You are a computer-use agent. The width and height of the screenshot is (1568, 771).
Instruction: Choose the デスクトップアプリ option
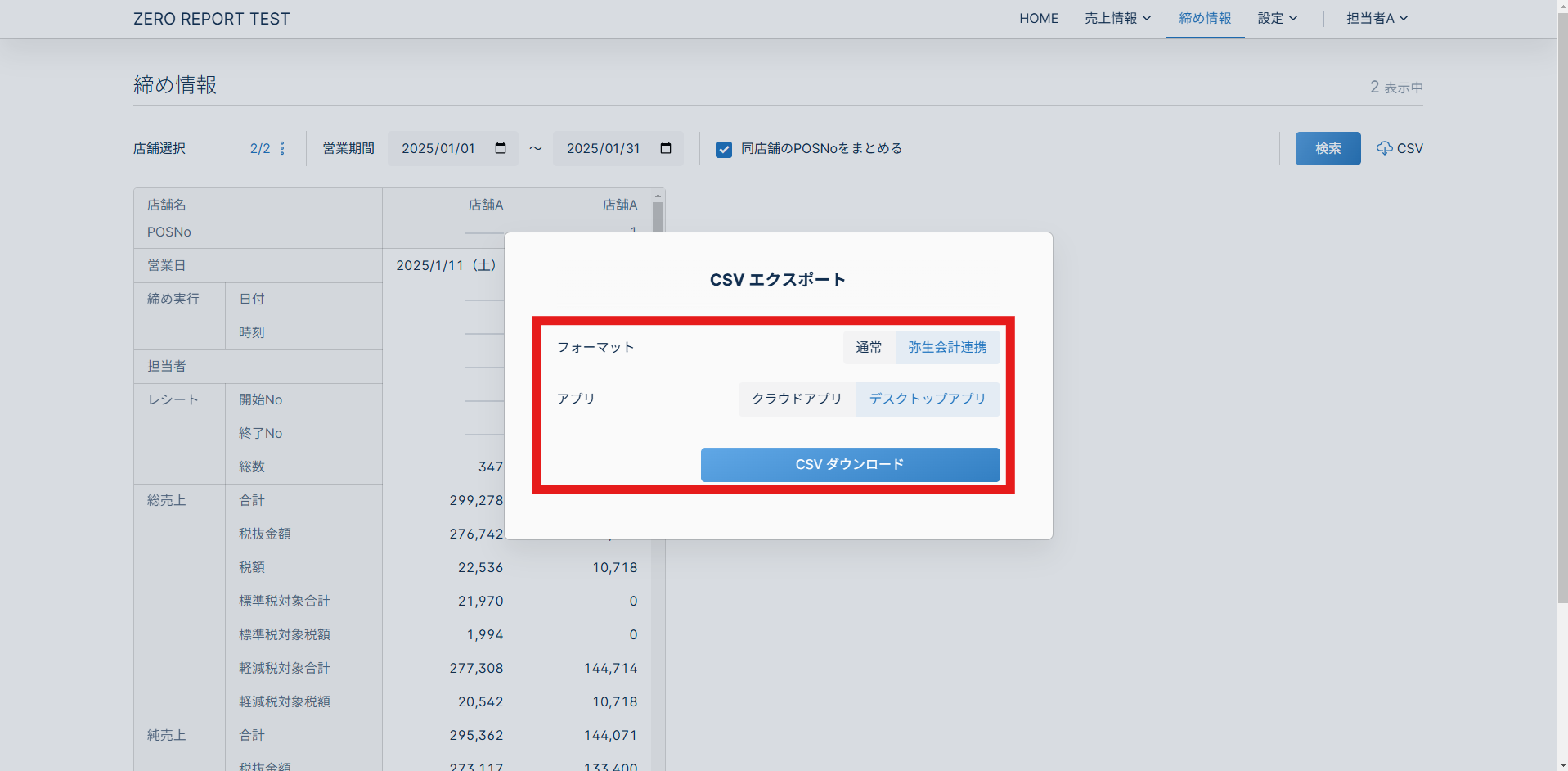[927, 399]
